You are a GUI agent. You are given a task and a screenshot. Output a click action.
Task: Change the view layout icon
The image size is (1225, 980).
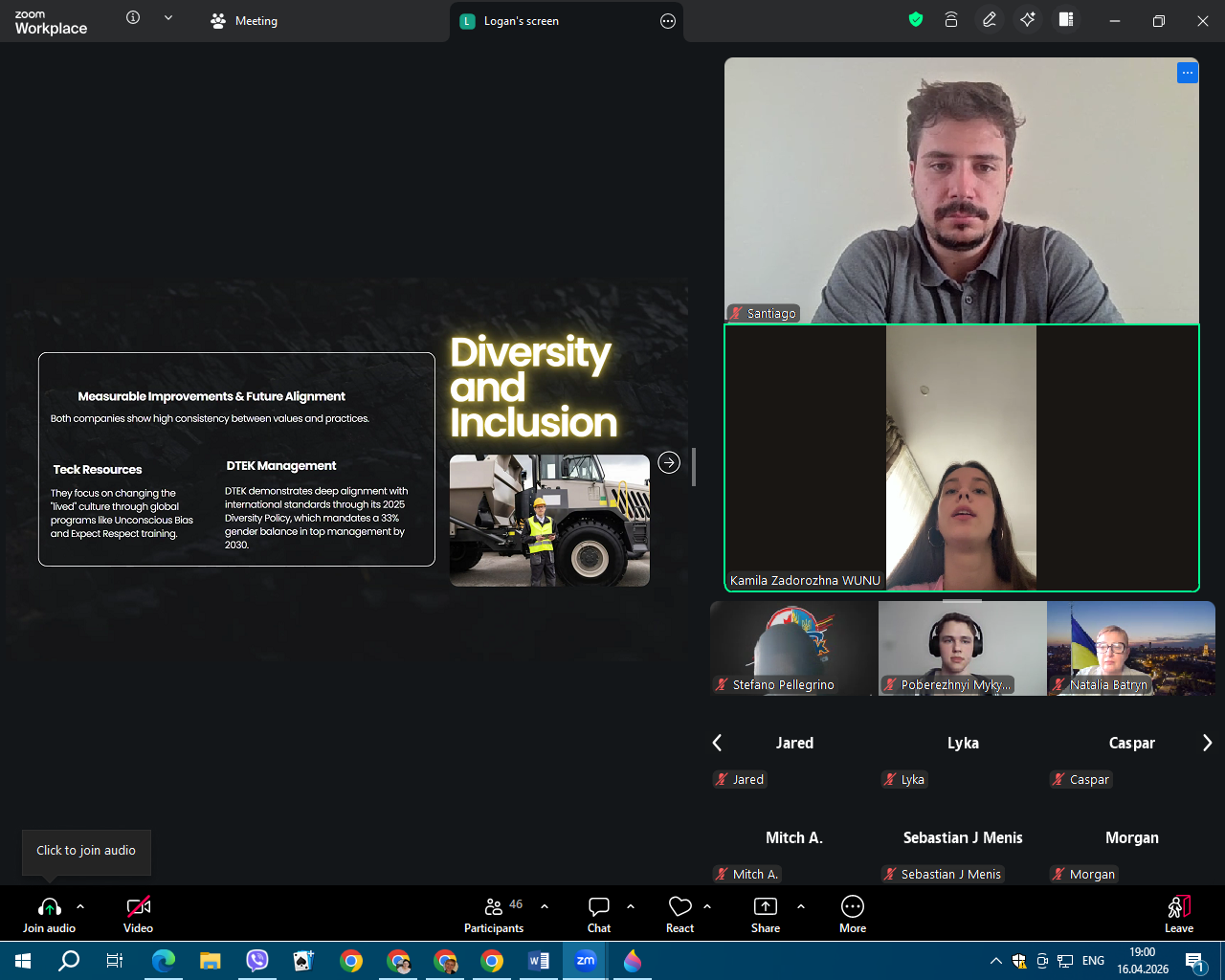[1066, 20]
